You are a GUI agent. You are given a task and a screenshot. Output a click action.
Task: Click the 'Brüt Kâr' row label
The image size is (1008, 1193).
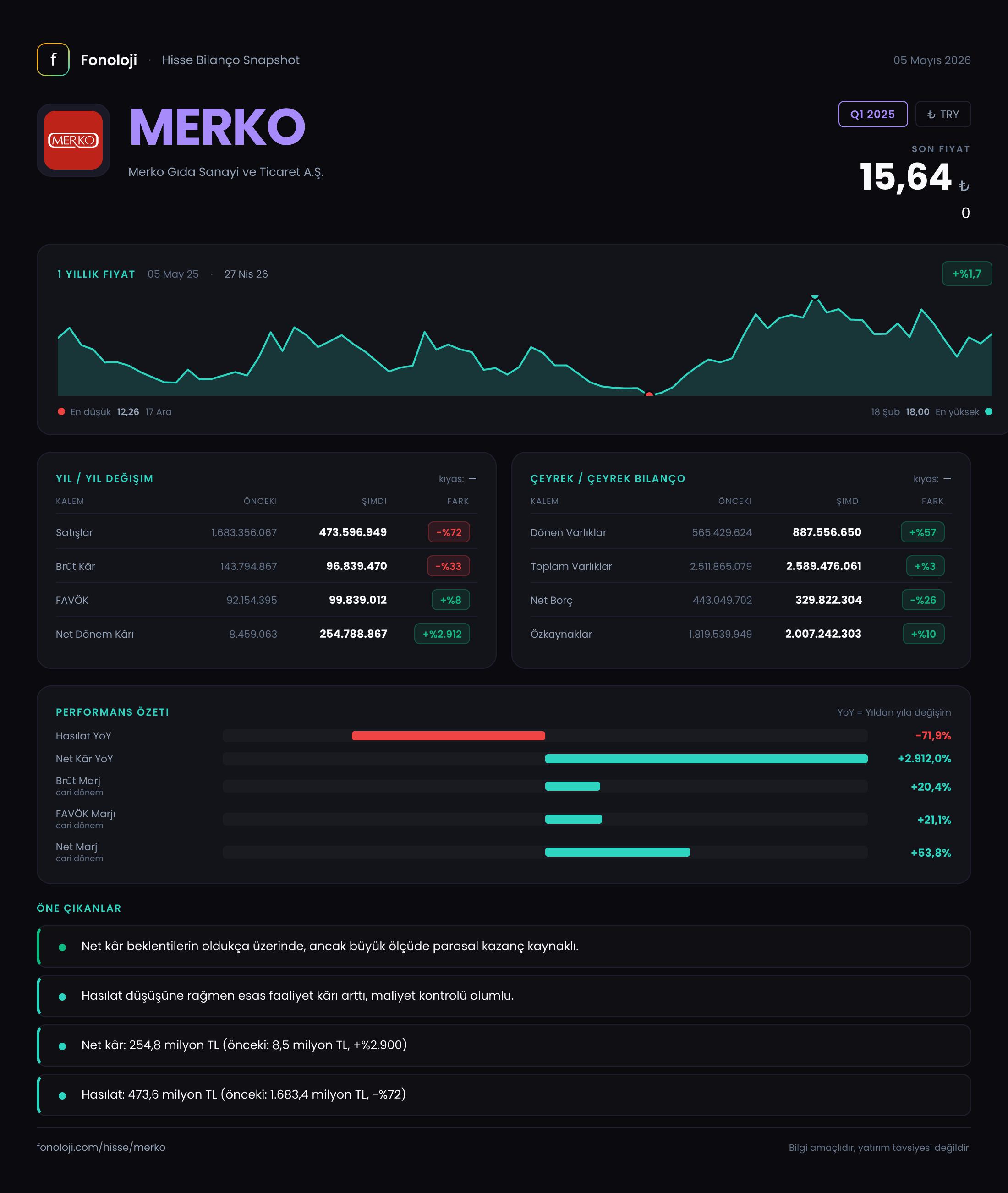[x=76, y=566]
